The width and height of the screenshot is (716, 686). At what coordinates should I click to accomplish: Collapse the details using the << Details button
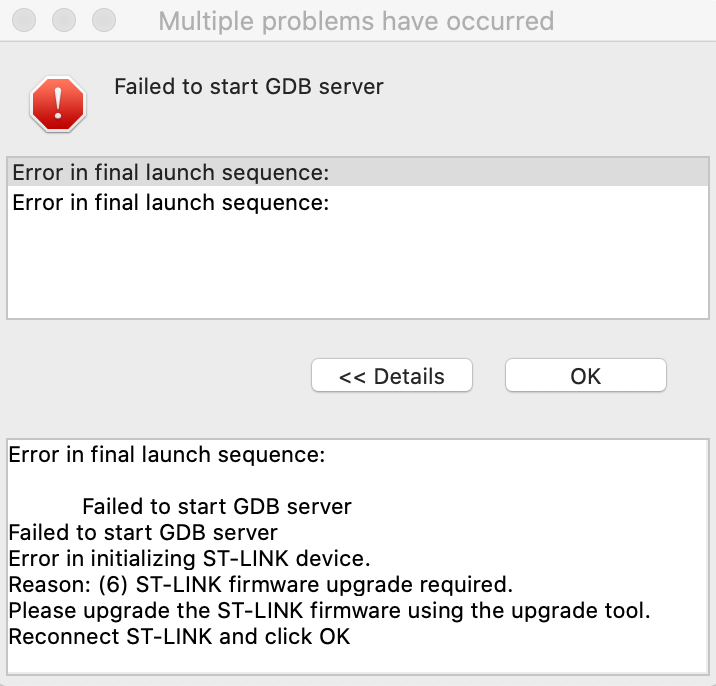pos(391,375)
